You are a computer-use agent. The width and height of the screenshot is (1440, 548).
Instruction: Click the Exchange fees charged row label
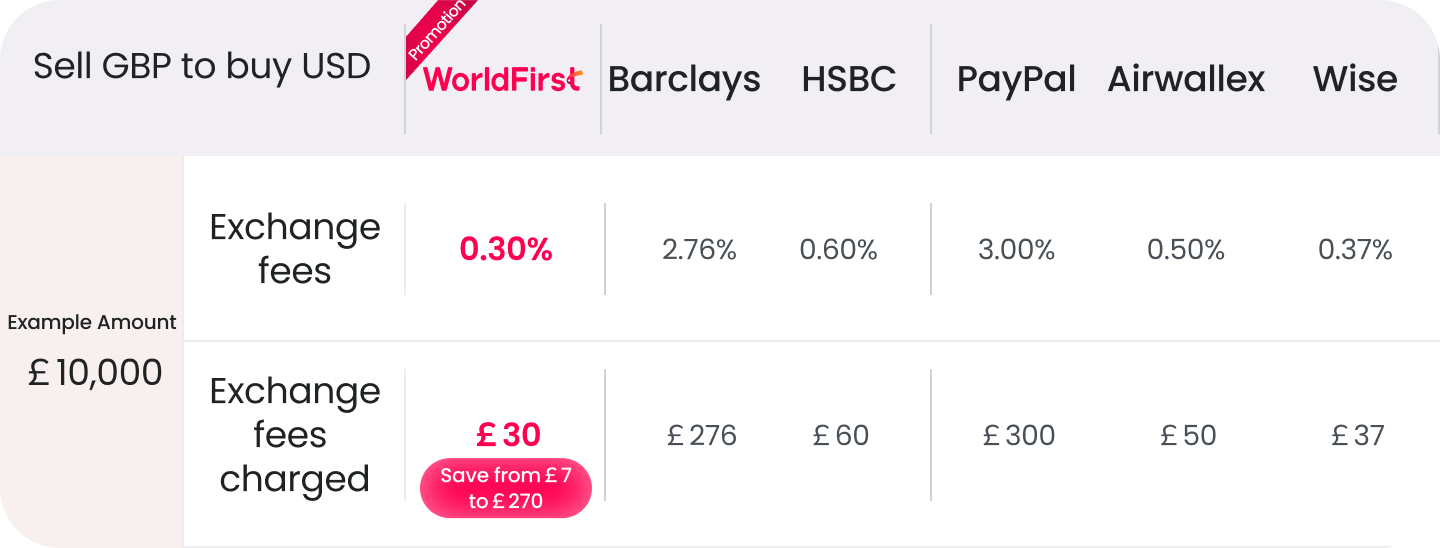(x=295, y=435)
